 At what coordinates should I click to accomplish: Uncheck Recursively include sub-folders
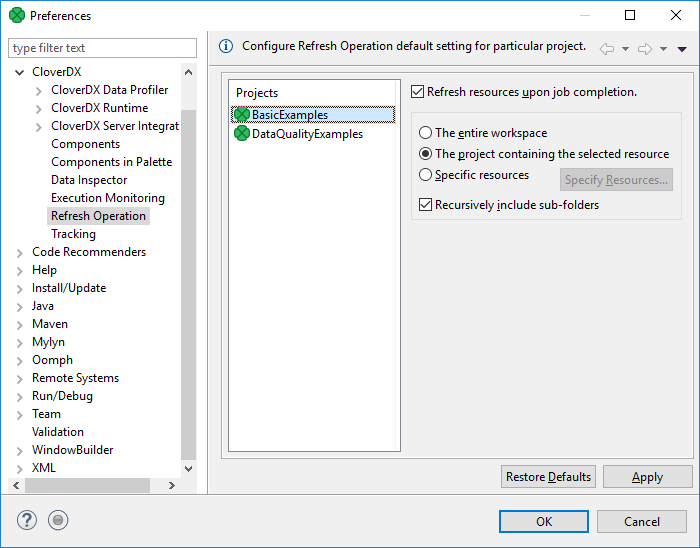click(x=426, y=205)
